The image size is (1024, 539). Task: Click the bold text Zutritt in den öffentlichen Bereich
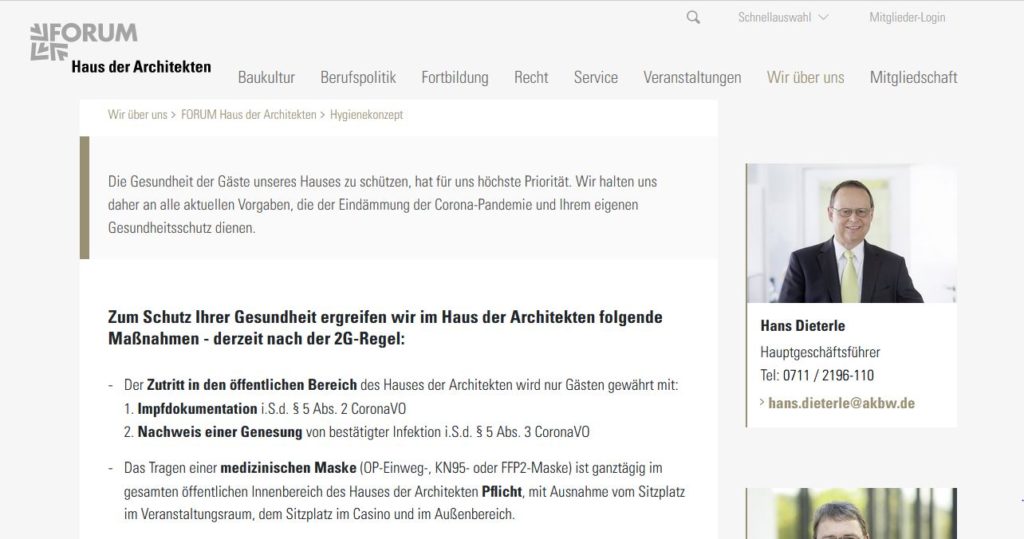pos(251,385)
